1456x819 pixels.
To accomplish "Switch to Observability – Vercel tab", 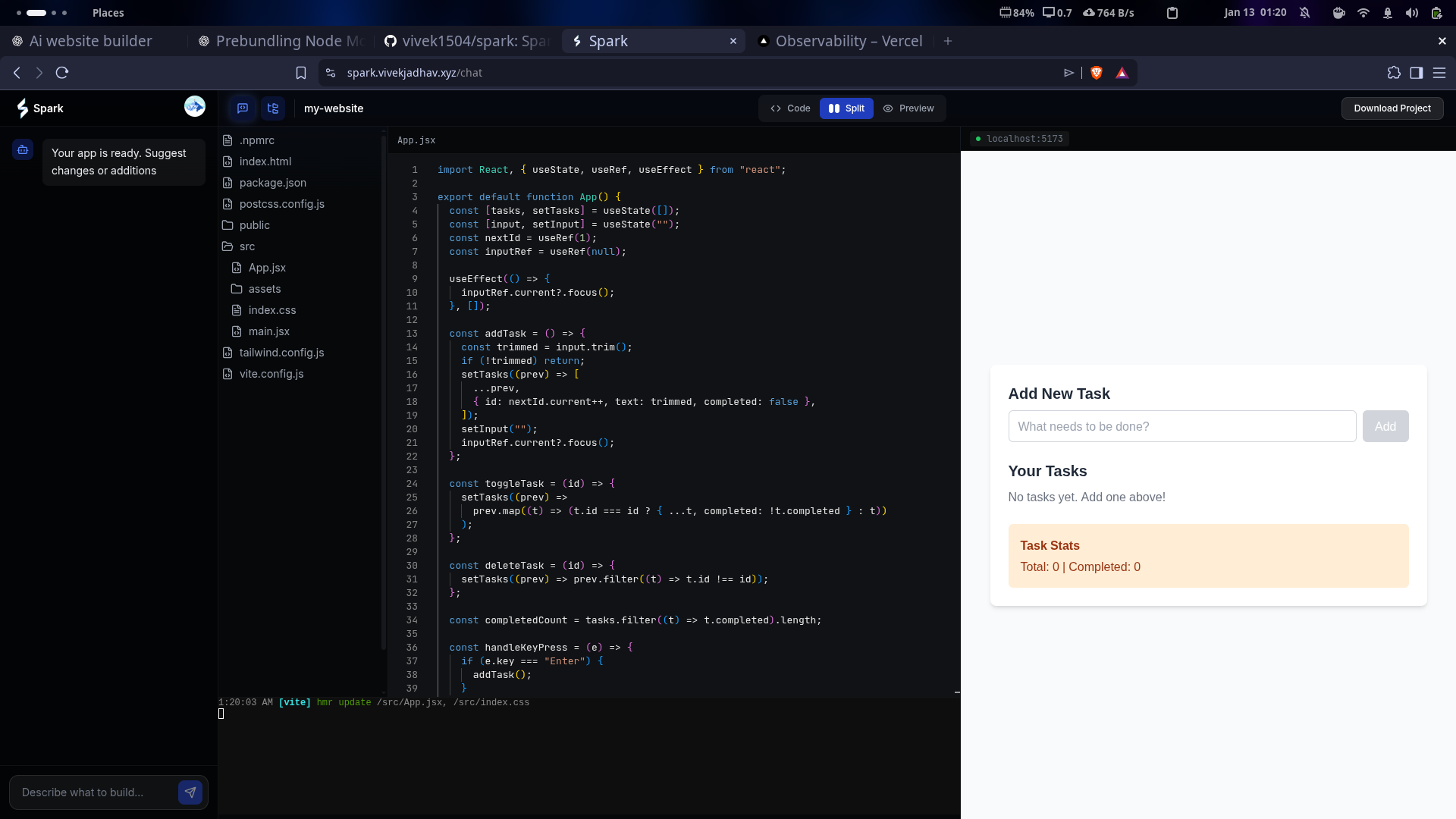I will click(x=841, y=41).
